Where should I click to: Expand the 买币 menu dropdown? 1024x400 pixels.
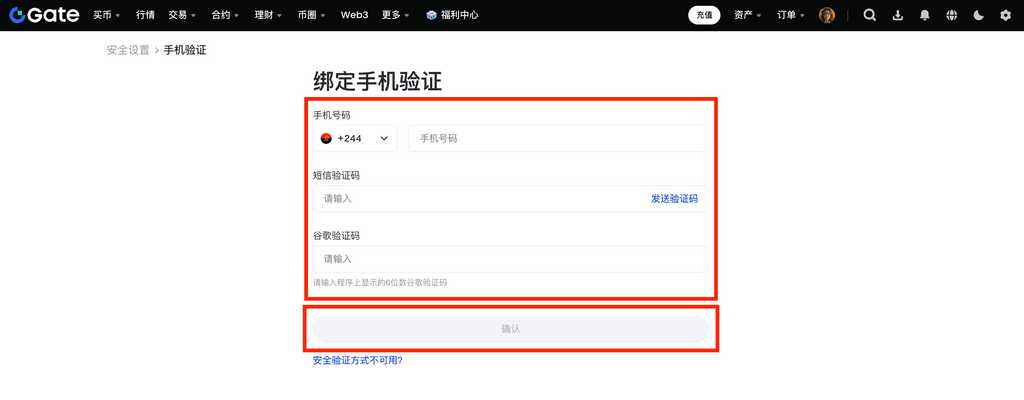pos(107,15)
